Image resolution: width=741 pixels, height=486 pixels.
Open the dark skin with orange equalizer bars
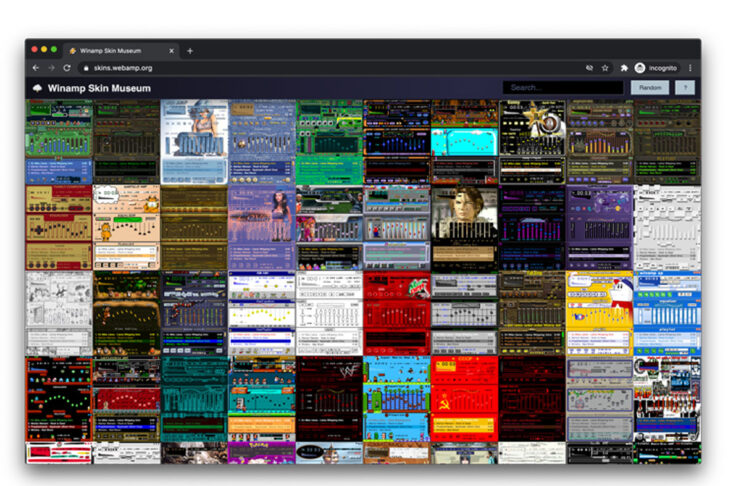(600, 142)
